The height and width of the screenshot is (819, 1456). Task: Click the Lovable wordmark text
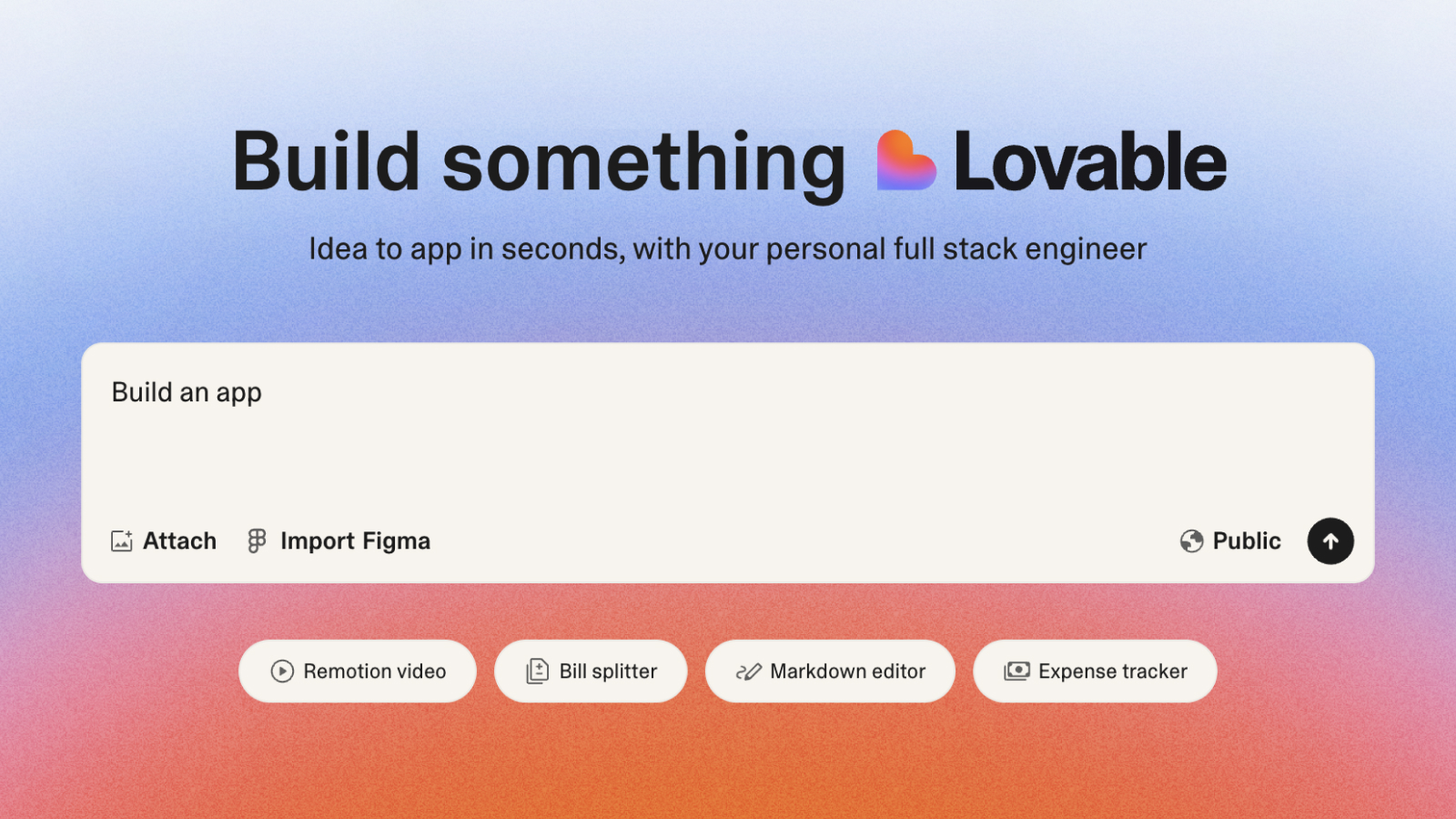(1090, 161)
